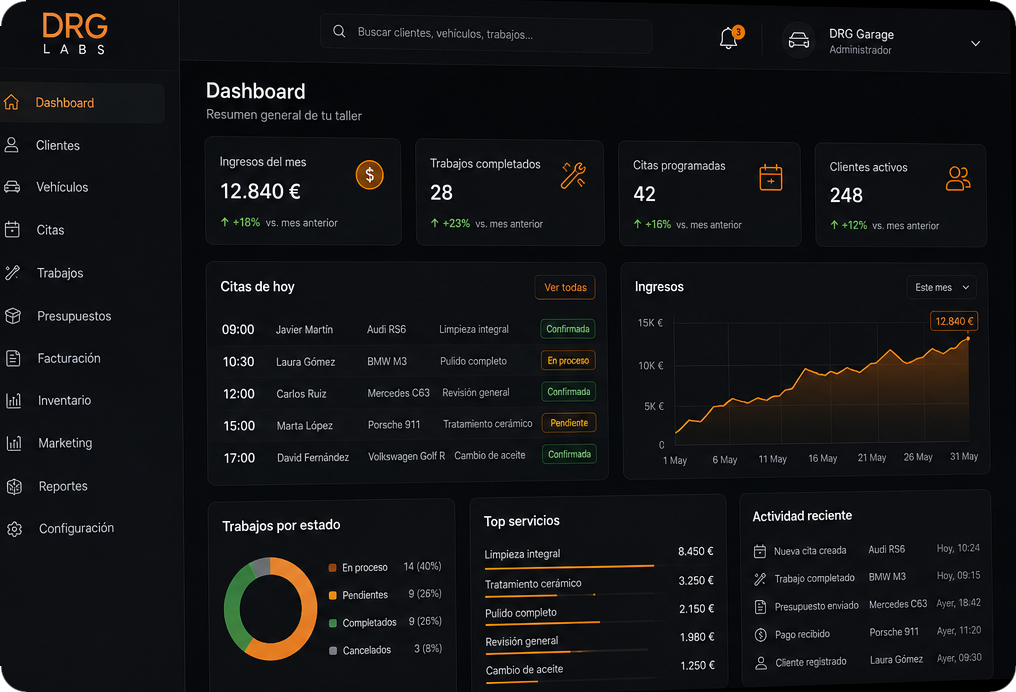Click the gear icon for Configuración

coord(14,529)
